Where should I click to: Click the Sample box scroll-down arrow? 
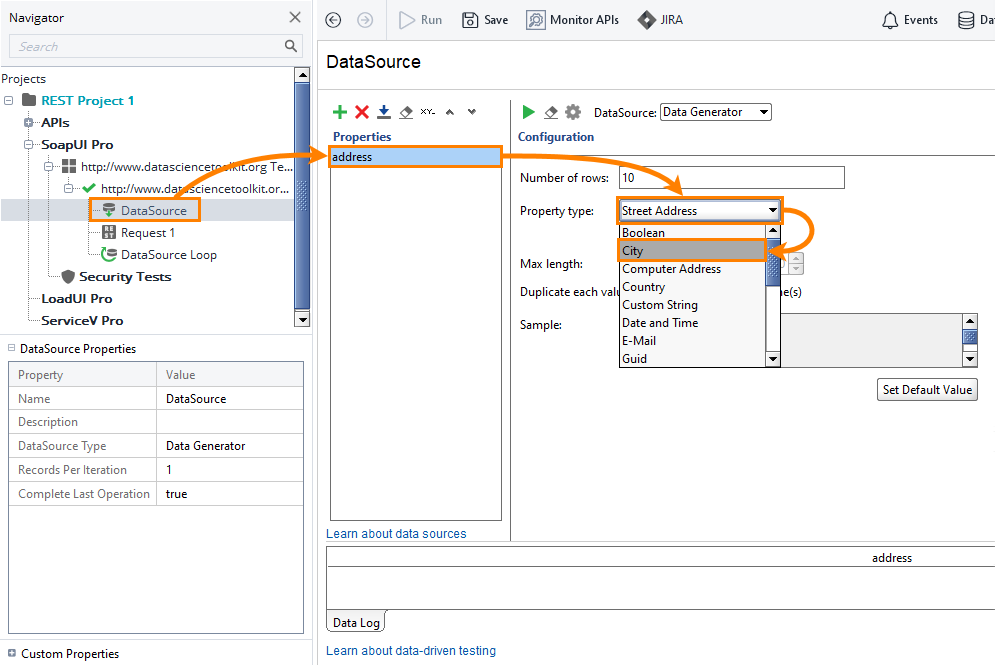coord(970,359)
